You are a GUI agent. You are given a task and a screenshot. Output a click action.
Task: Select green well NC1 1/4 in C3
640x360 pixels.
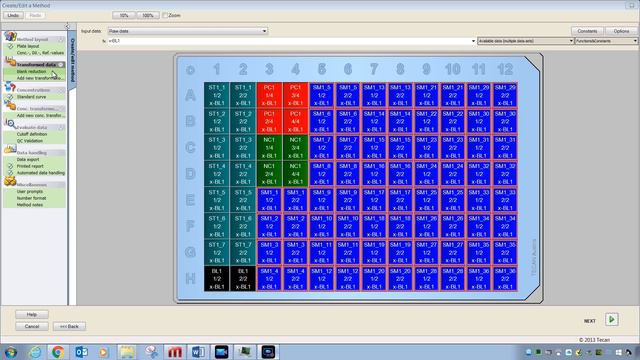[269, 147]
